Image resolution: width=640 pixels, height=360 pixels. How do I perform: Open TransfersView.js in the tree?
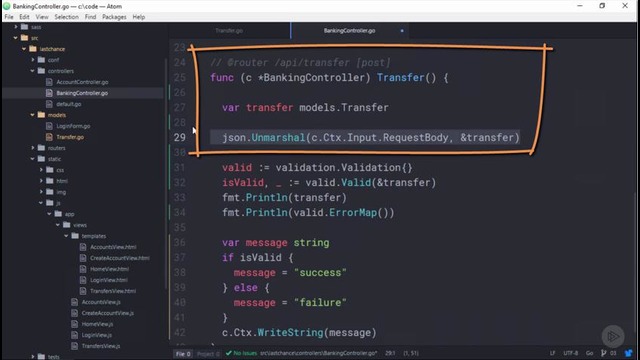coord(101,346)
